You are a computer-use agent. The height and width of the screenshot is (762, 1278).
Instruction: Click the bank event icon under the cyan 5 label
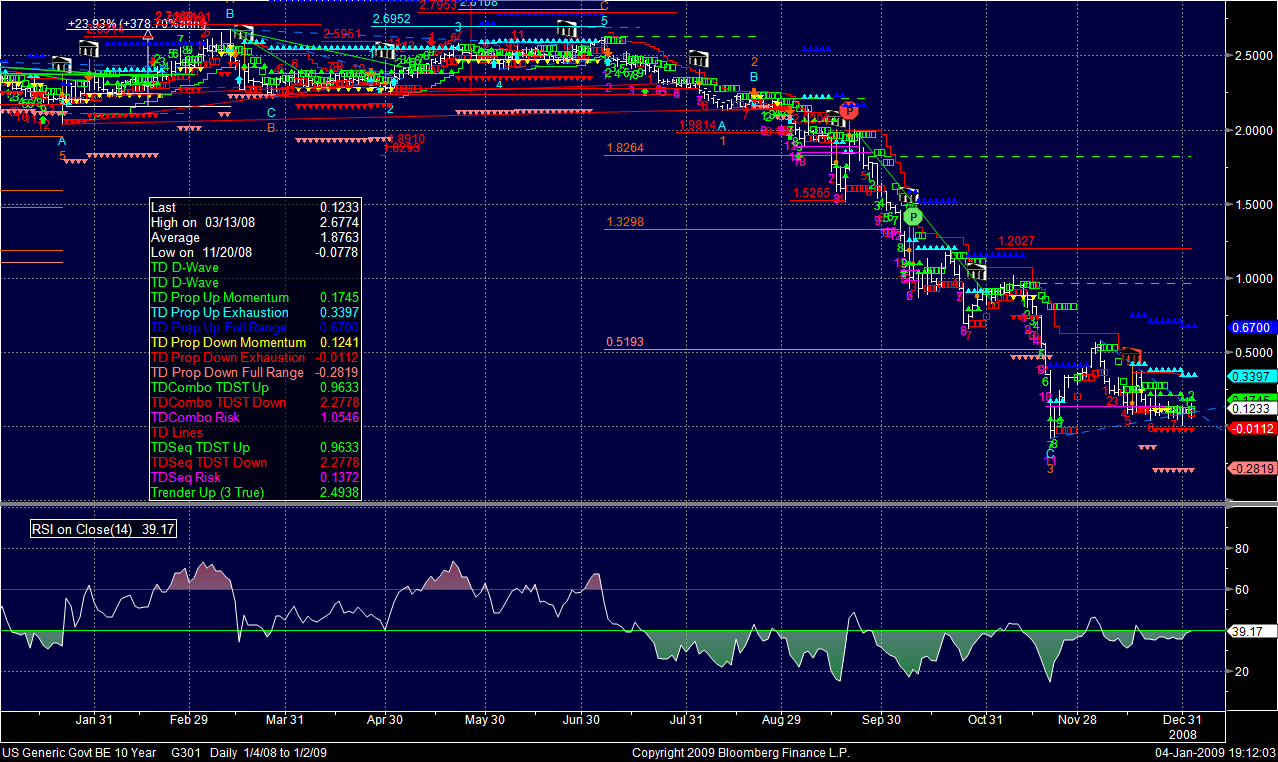(568, 29)
